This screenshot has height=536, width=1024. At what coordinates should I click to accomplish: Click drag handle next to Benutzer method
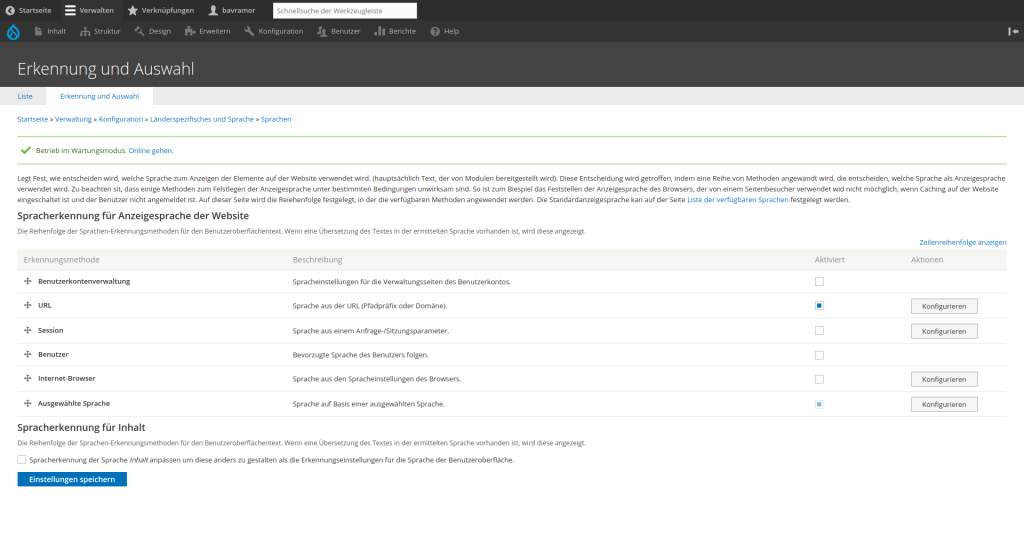[27, 355]
